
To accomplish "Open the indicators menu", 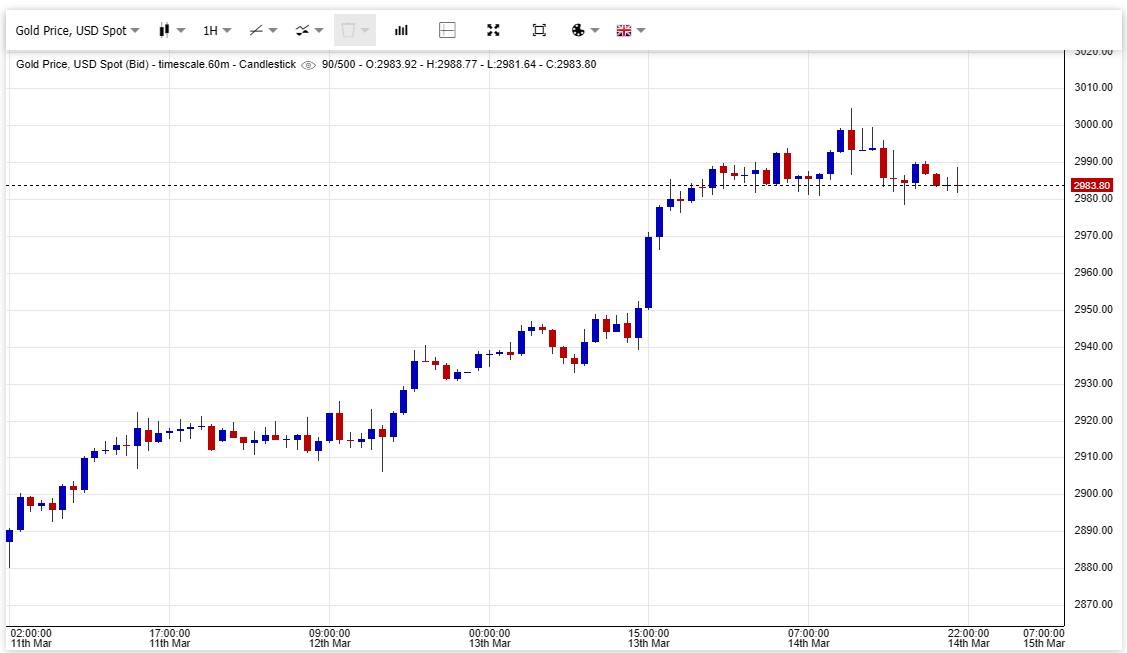I will click(309, 30).
